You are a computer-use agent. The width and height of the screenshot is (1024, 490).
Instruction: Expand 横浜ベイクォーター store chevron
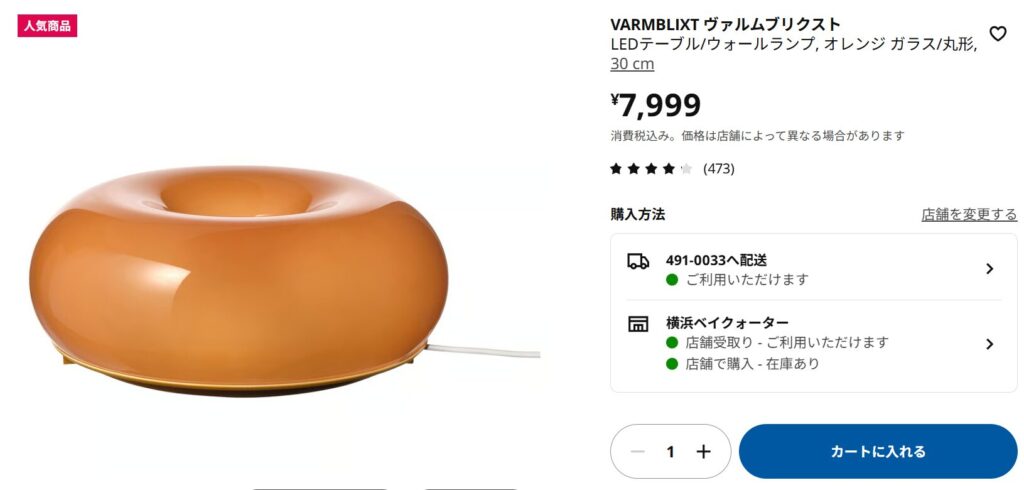pyautogui.click(x=989, y=344)
